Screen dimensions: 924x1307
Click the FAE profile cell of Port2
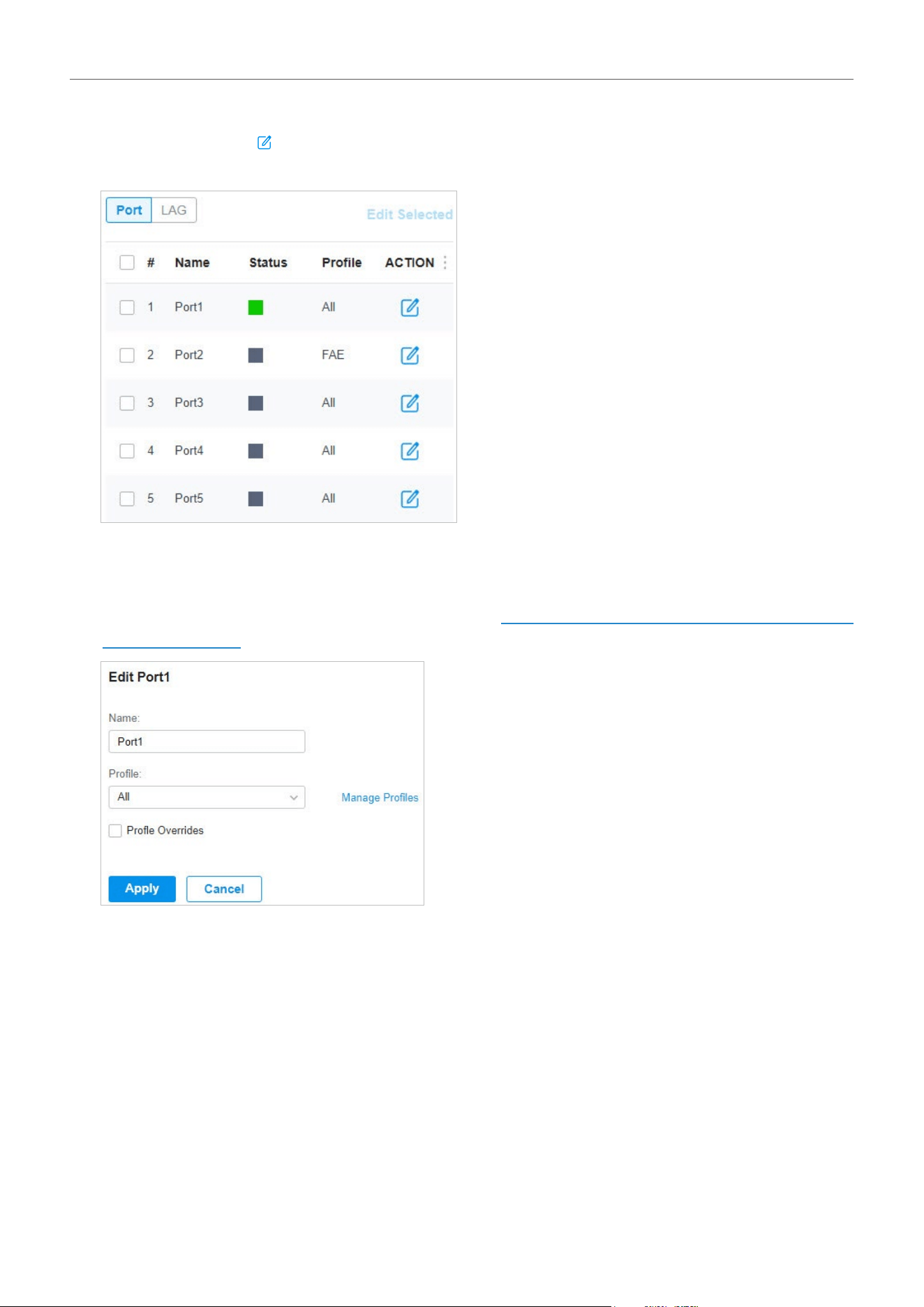pyautogui.click(x=333, y=355)
